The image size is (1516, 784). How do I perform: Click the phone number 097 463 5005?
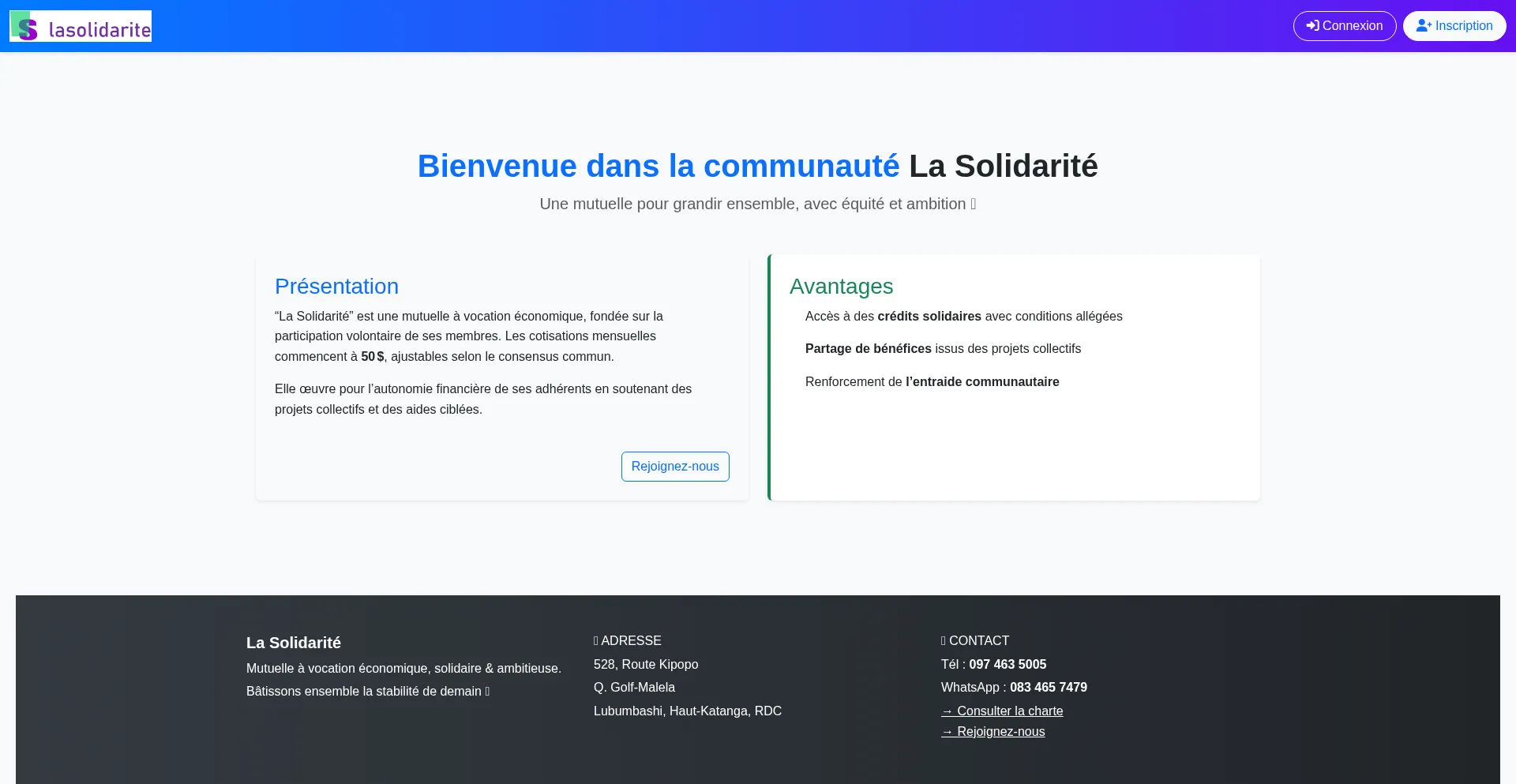[x=1008, y=664]
